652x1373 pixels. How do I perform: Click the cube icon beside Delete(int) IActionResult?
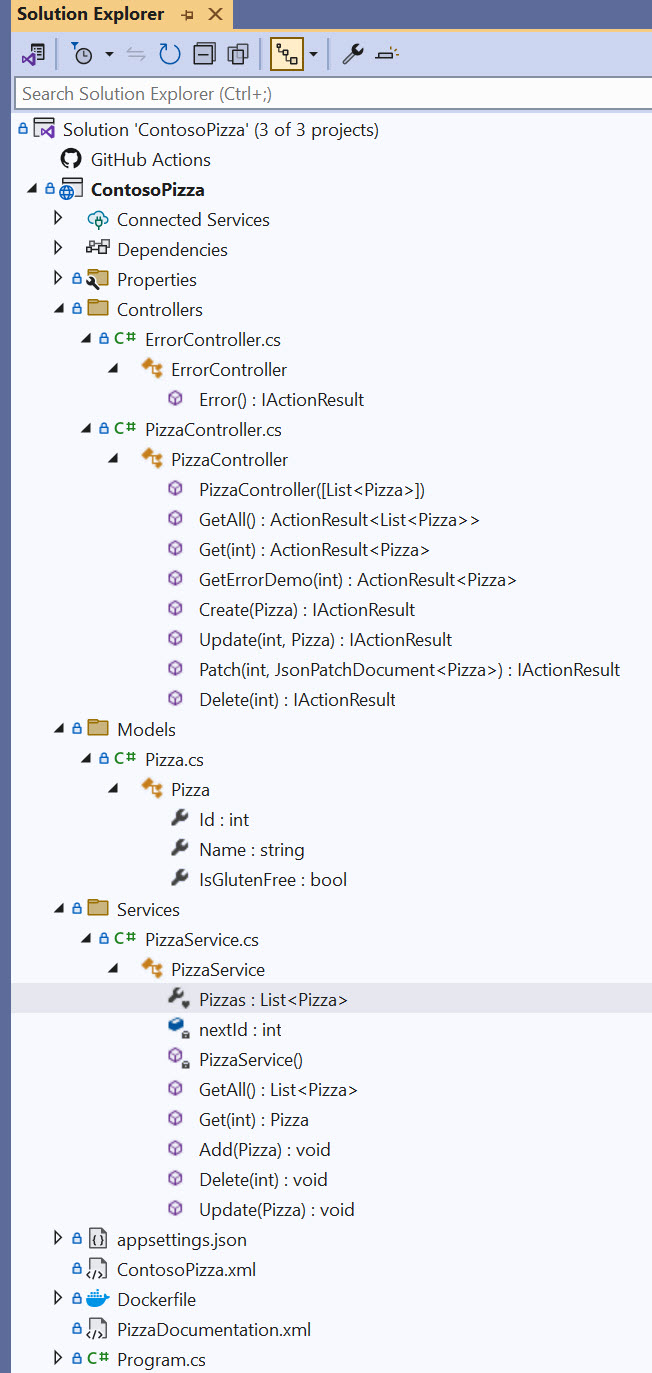176,699
